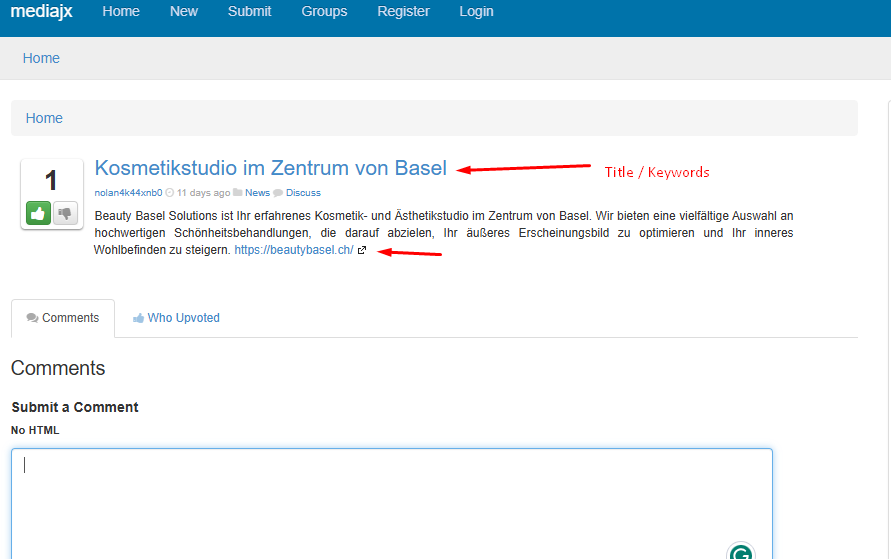Upvote the story with green thumbs-up

coord(38,213)
